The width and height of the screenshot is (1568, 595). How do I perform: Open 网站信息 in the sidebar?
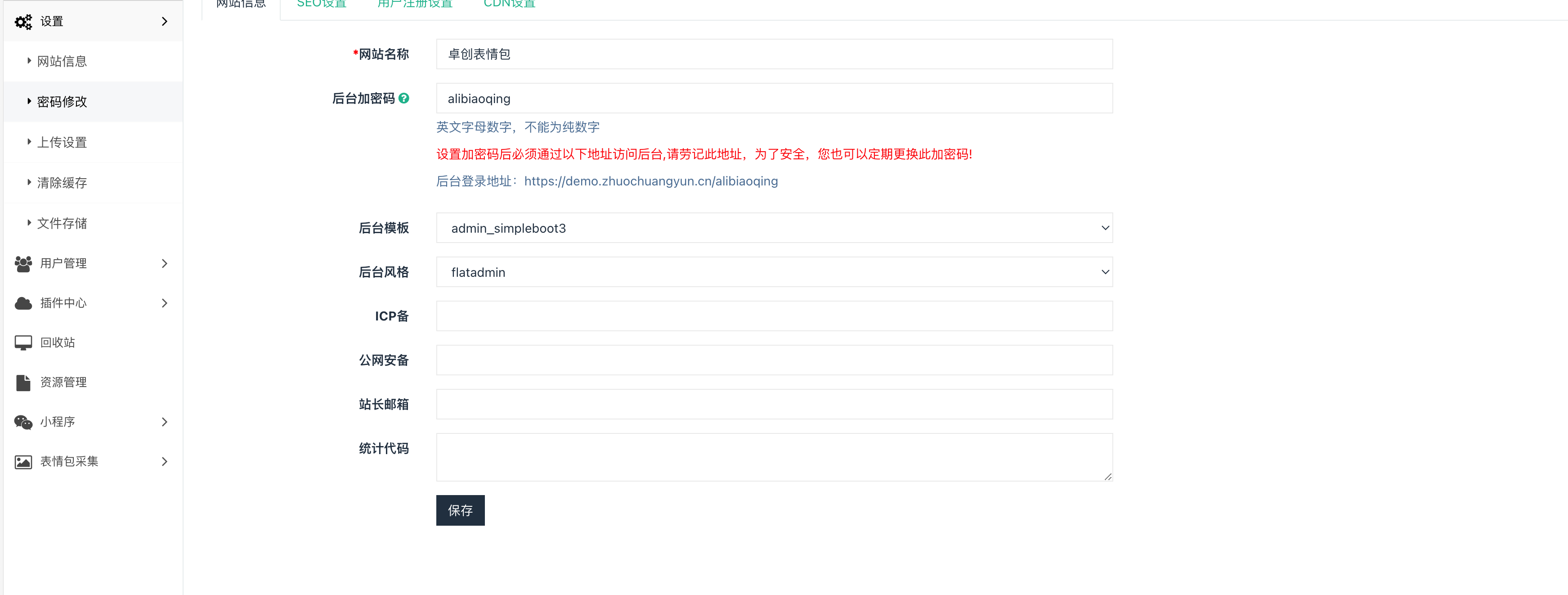tap(93, 62)
